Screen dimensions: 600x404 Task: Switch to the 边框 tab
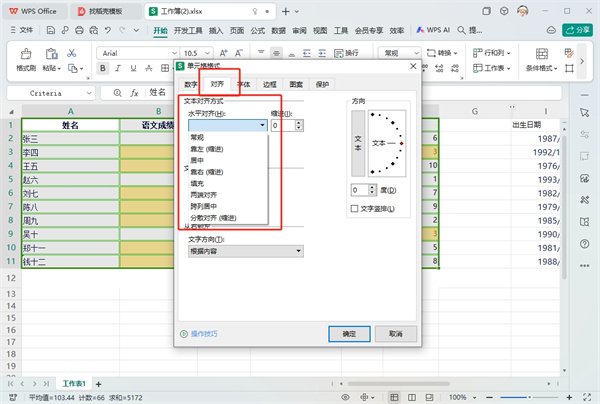coord(270,86)
